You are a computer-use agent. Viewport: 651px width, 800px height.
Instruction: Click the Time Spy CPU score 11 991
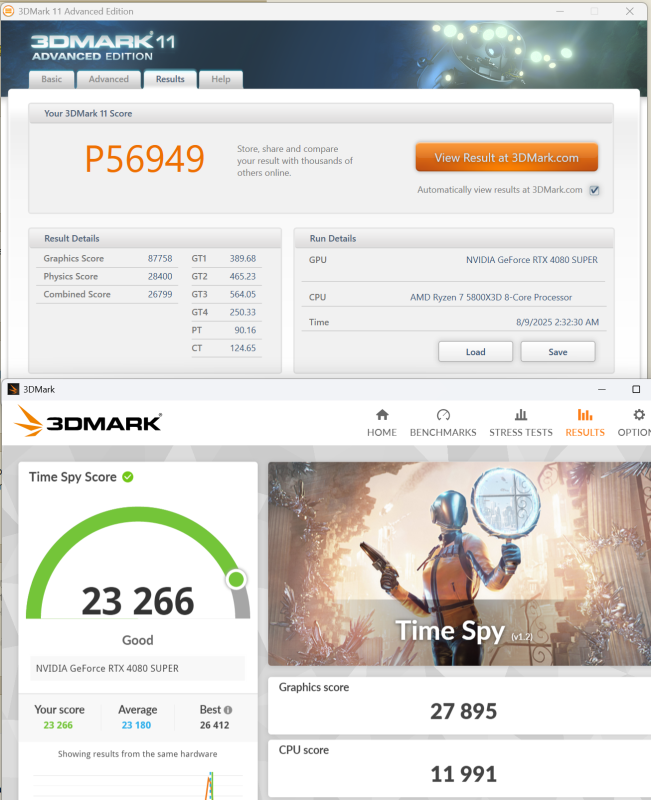pos(463,774)
